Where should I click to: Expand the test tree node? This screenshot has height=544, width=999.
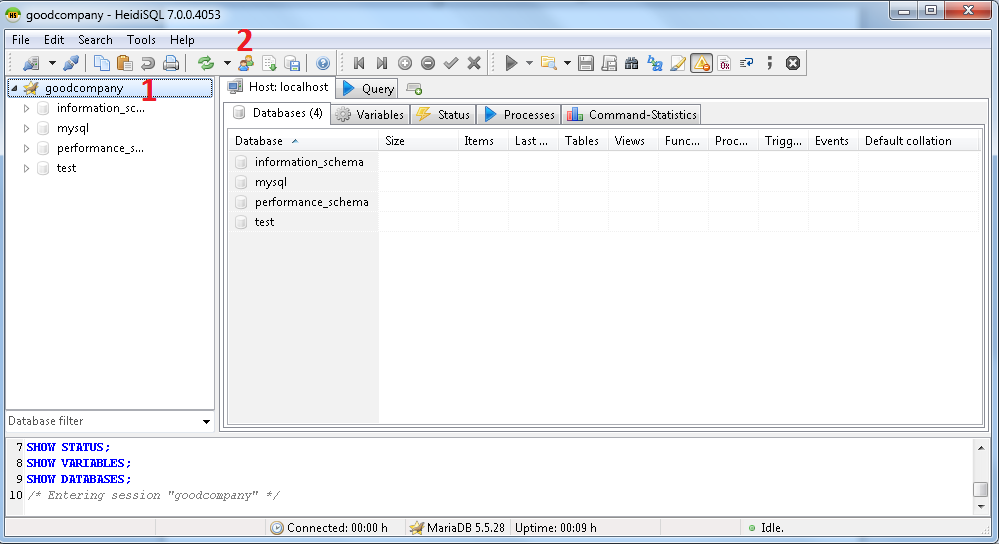(x=26, y=168)
